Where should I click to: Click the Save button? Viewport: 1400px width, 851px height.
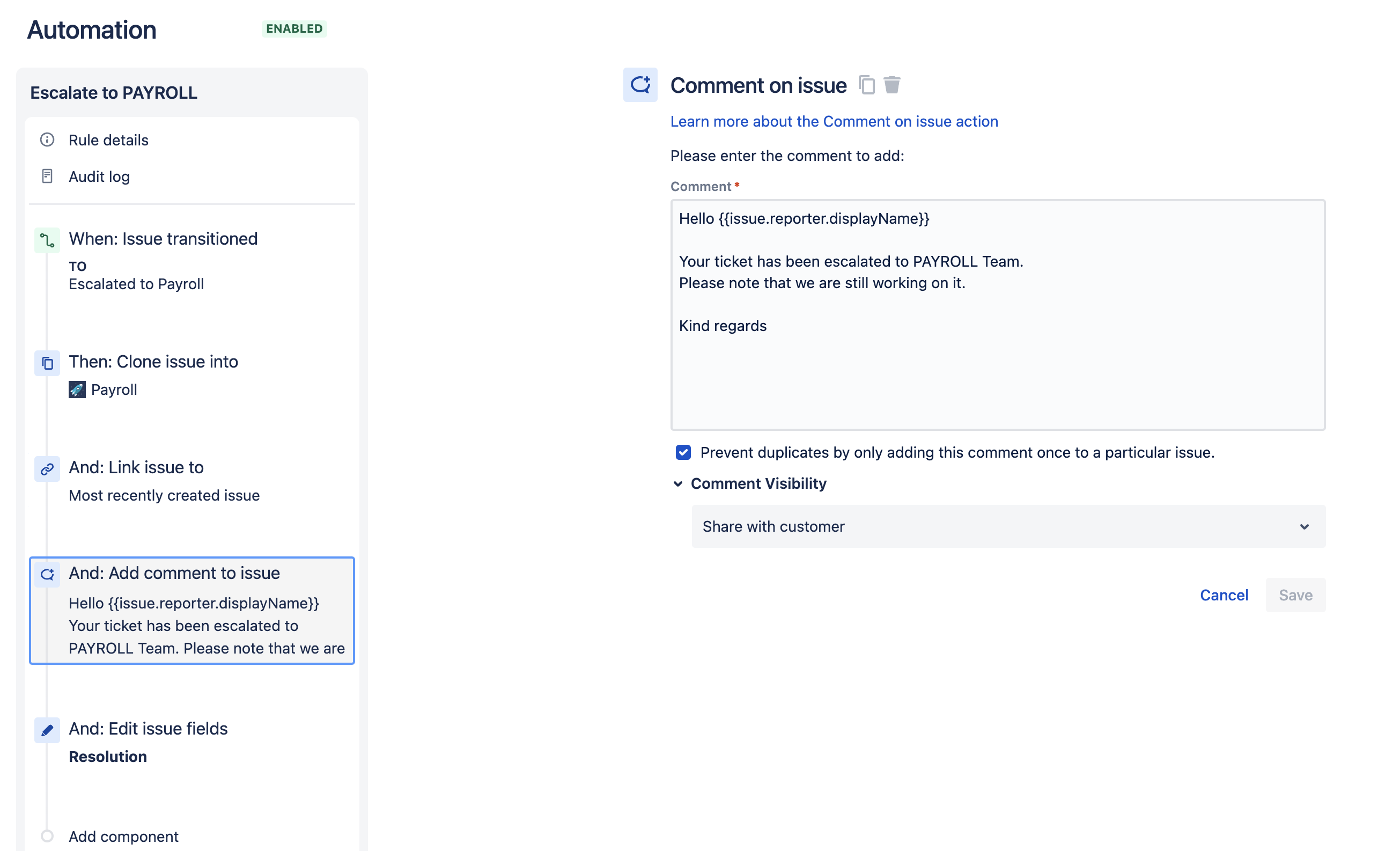[x=1295, y=595]
